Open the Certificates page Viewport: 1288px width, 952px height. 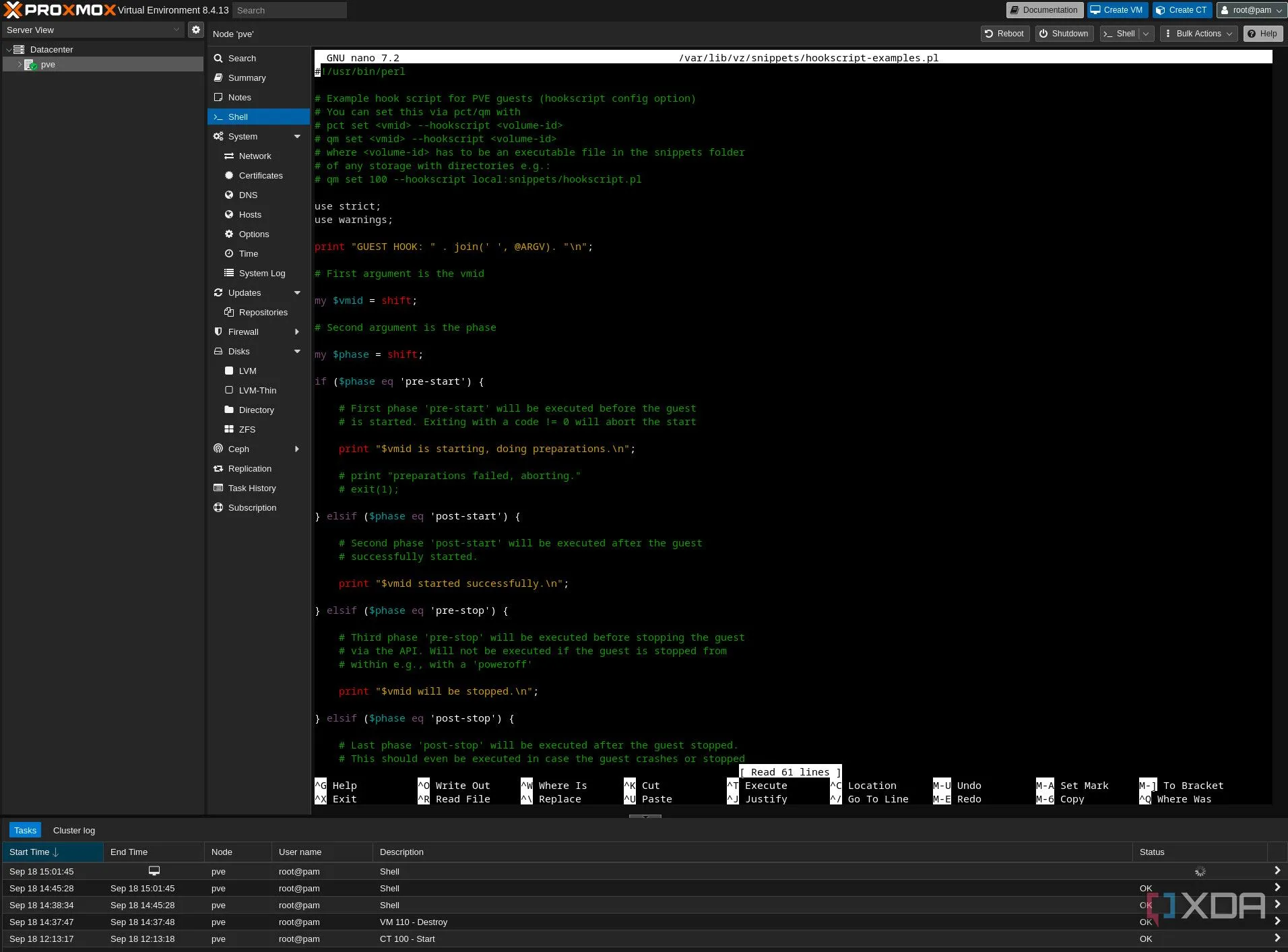pos(260,176)
